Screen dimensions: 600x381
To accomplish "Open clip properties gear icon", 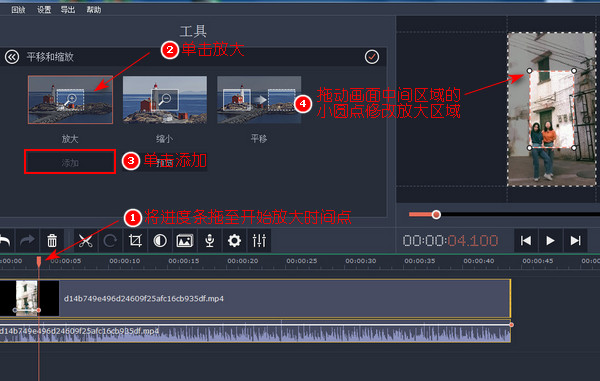I will click(234, 241).
